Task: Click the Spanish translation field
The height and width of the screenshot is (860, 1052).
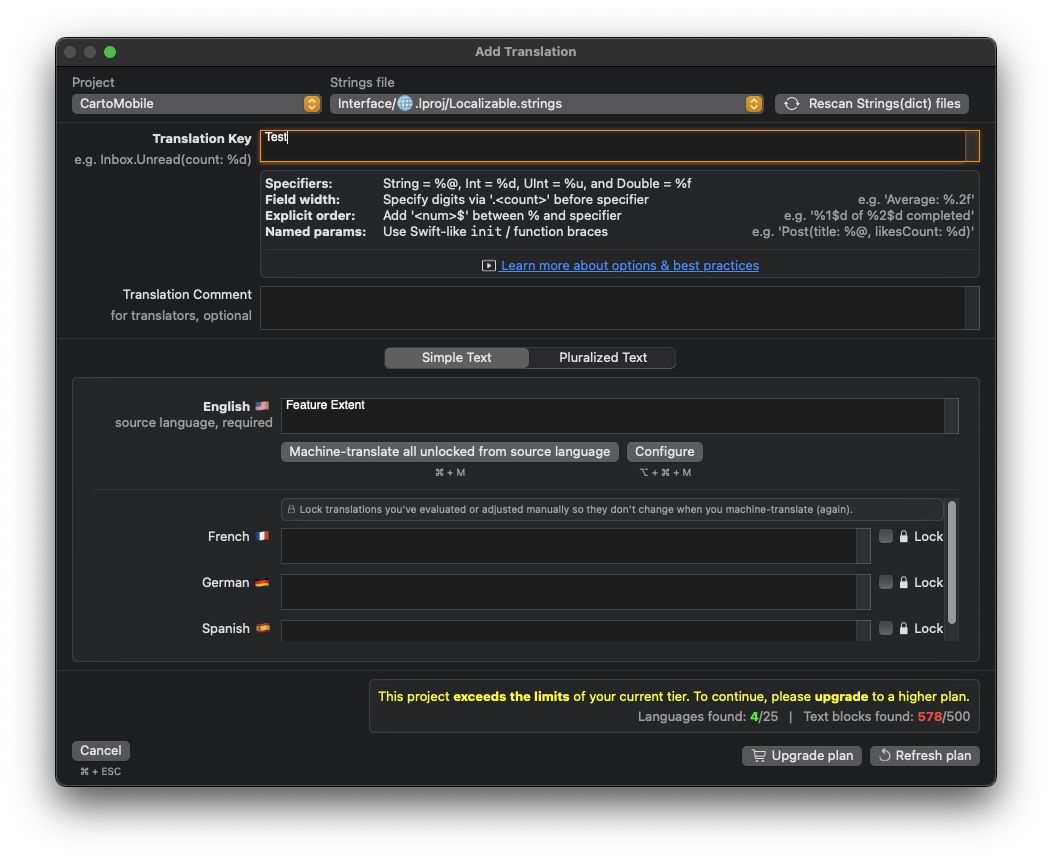Action: coord(575,631)
